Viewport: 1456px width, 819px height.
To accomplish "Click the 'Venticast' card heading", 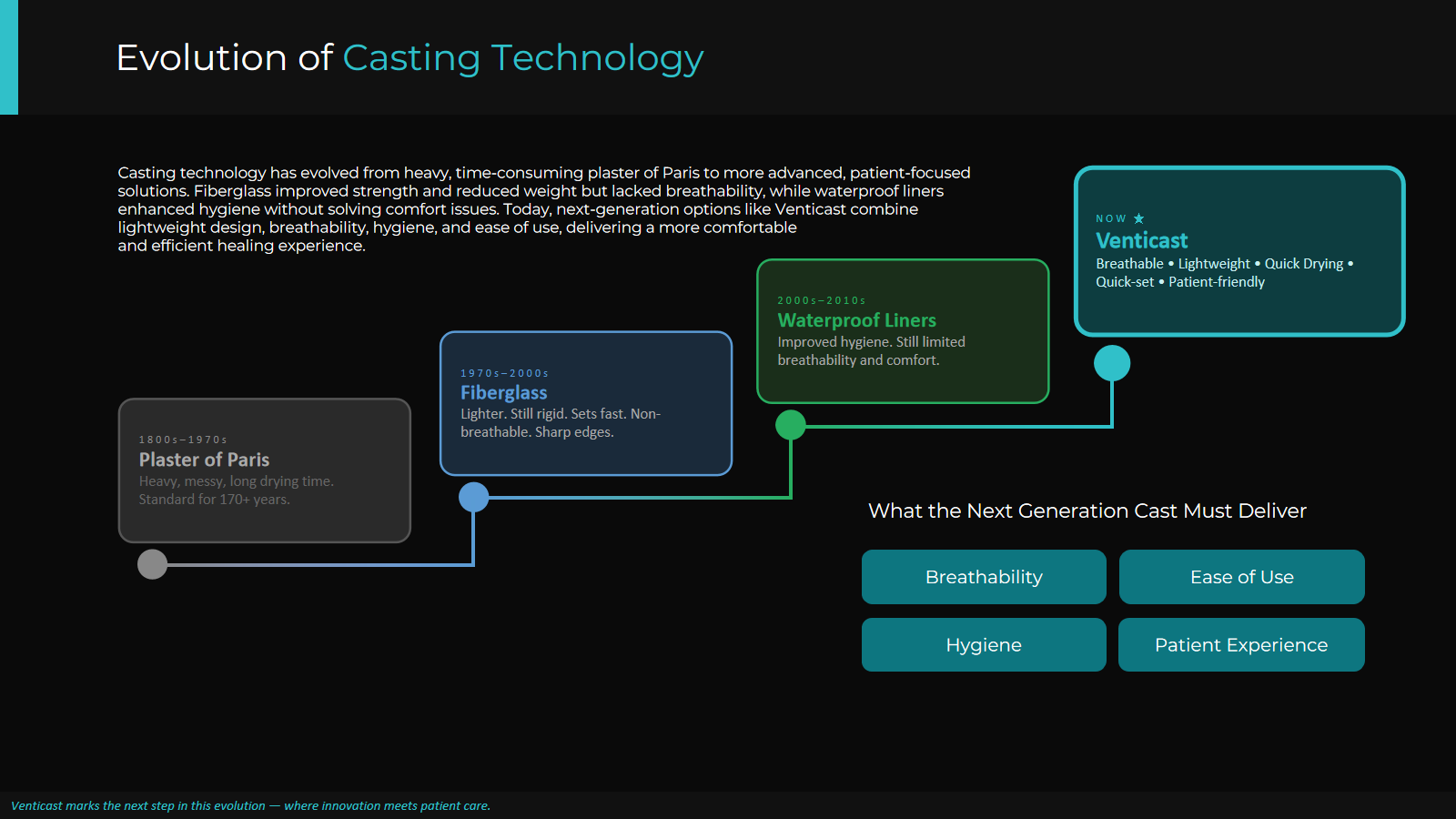I will [1142, 241].
